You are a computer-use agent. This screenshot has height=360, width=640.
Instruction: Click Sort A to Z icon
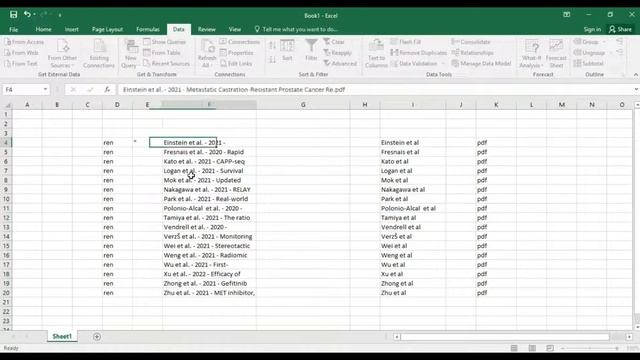pos(273,45)
